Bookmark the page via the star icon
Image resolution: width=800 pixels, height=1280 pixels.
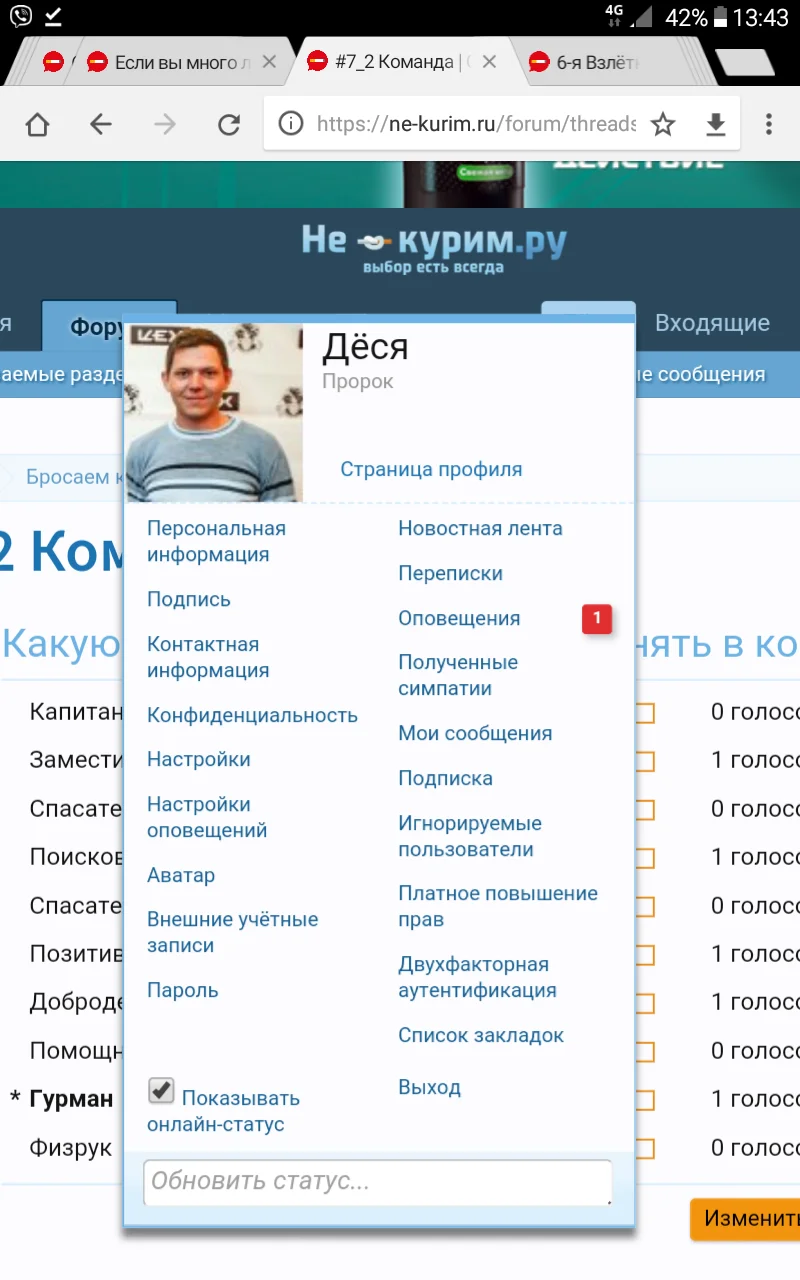(x=663, y=124)
